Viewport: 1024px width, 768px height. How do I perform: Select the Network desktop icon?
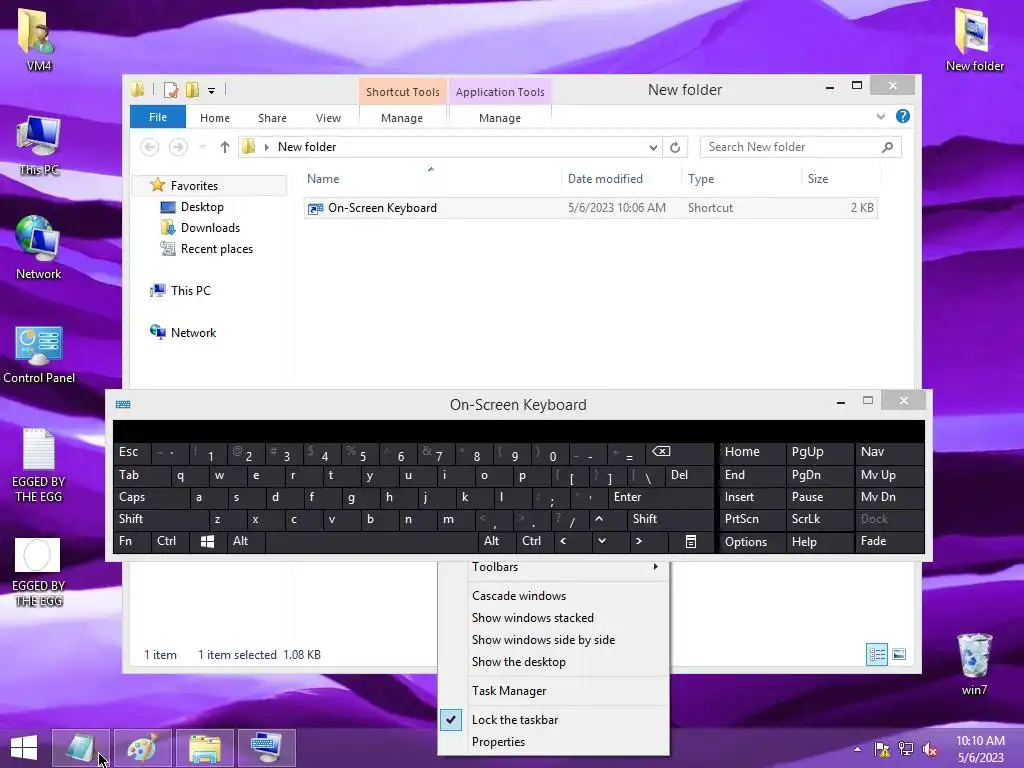[x=39, y=248]
